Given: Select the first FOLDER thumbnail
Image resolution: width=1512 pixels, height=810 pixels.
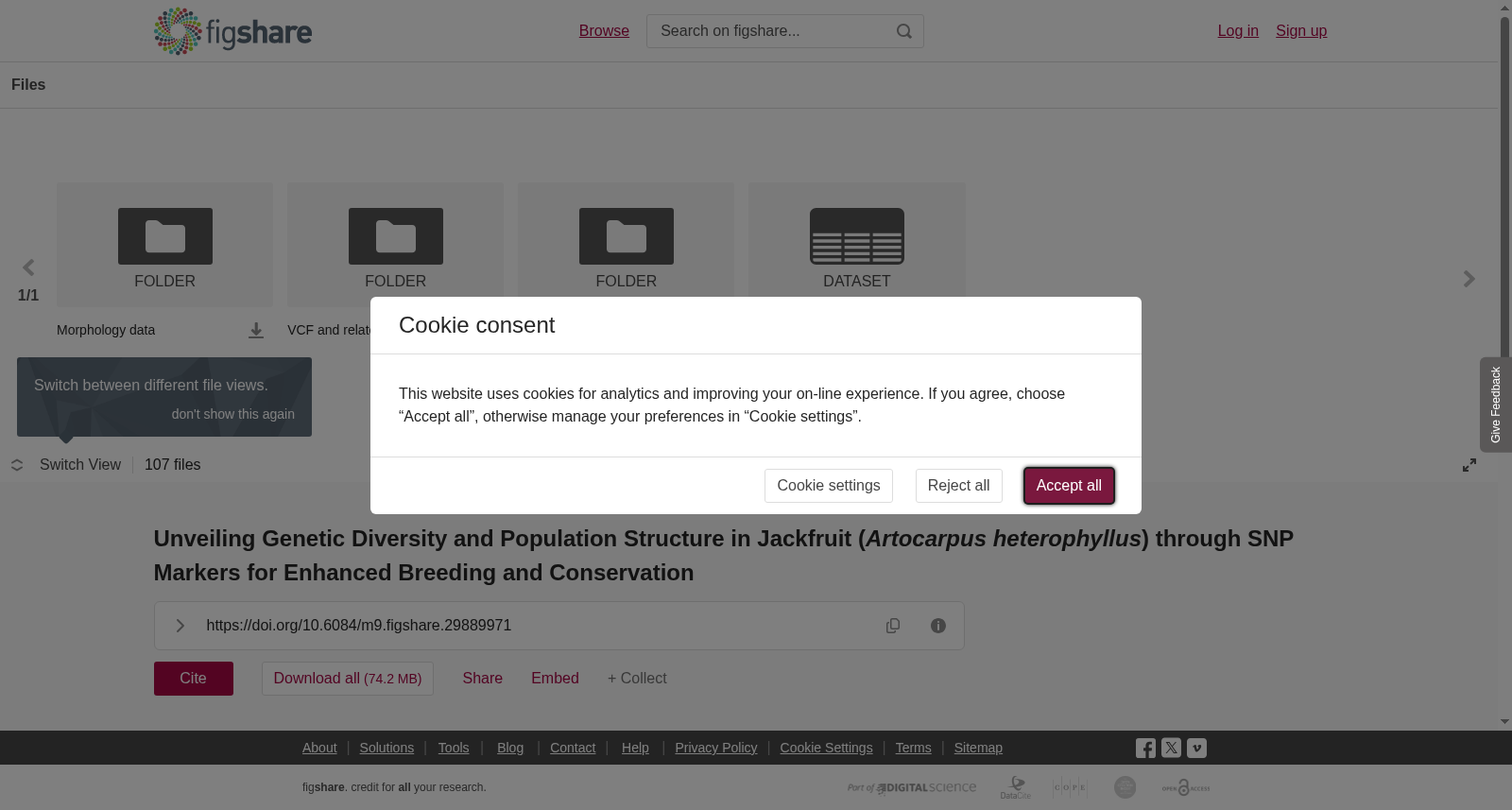Looking at the screenshot, I should pyautogui.click(x=164, y=245).
